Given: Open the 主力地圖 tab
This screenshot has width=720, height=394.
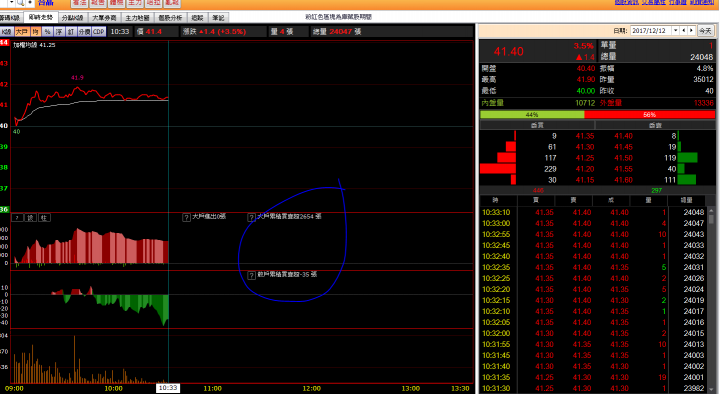Looking at the screenshot, I should tap(137, 18).
